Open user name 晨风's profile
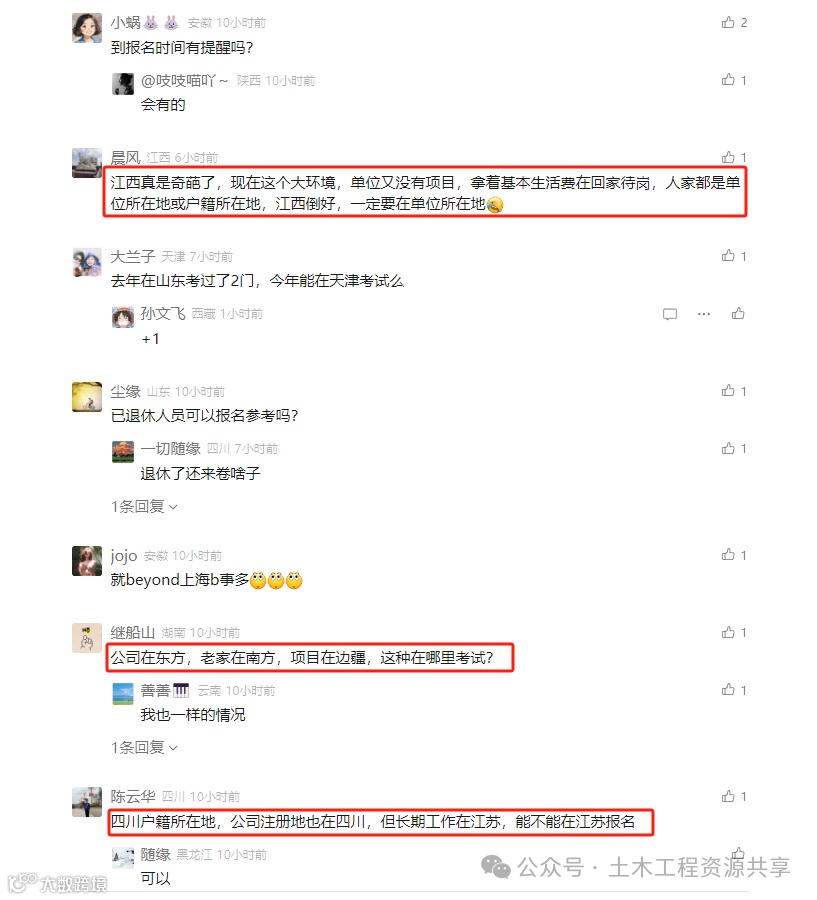 click(125, 157)
